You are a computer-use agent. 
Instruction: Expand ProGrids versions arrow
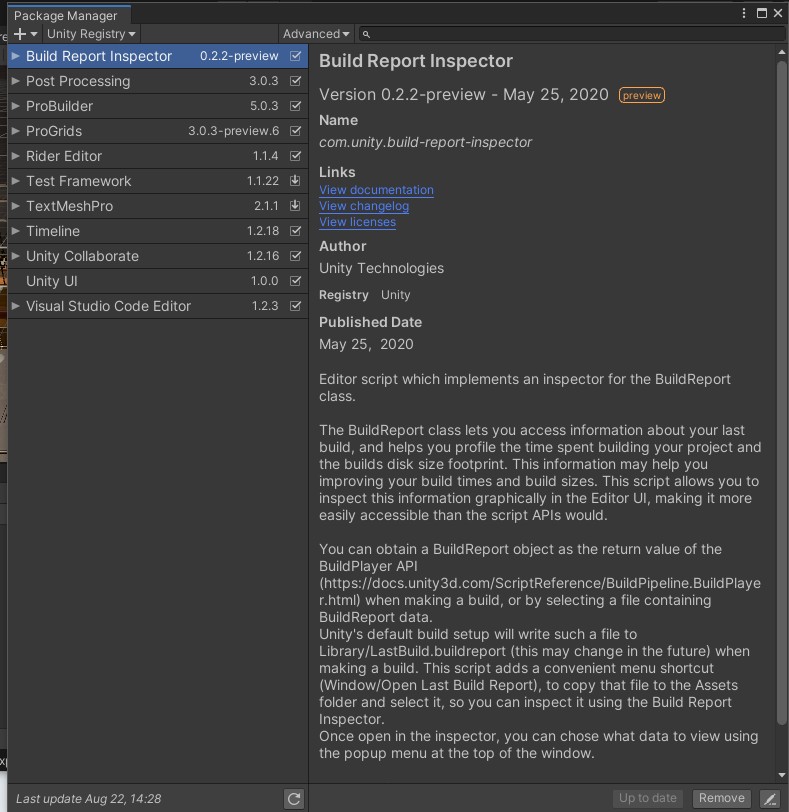[x=16, y=131]
